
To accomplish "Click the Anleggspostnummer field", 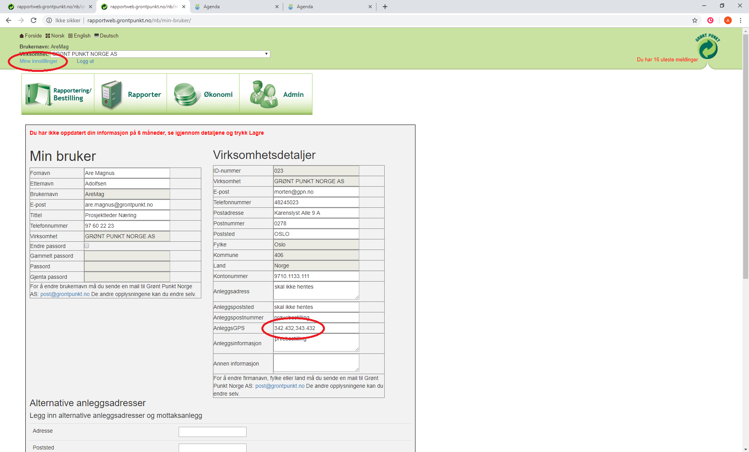I will (316, 317).
